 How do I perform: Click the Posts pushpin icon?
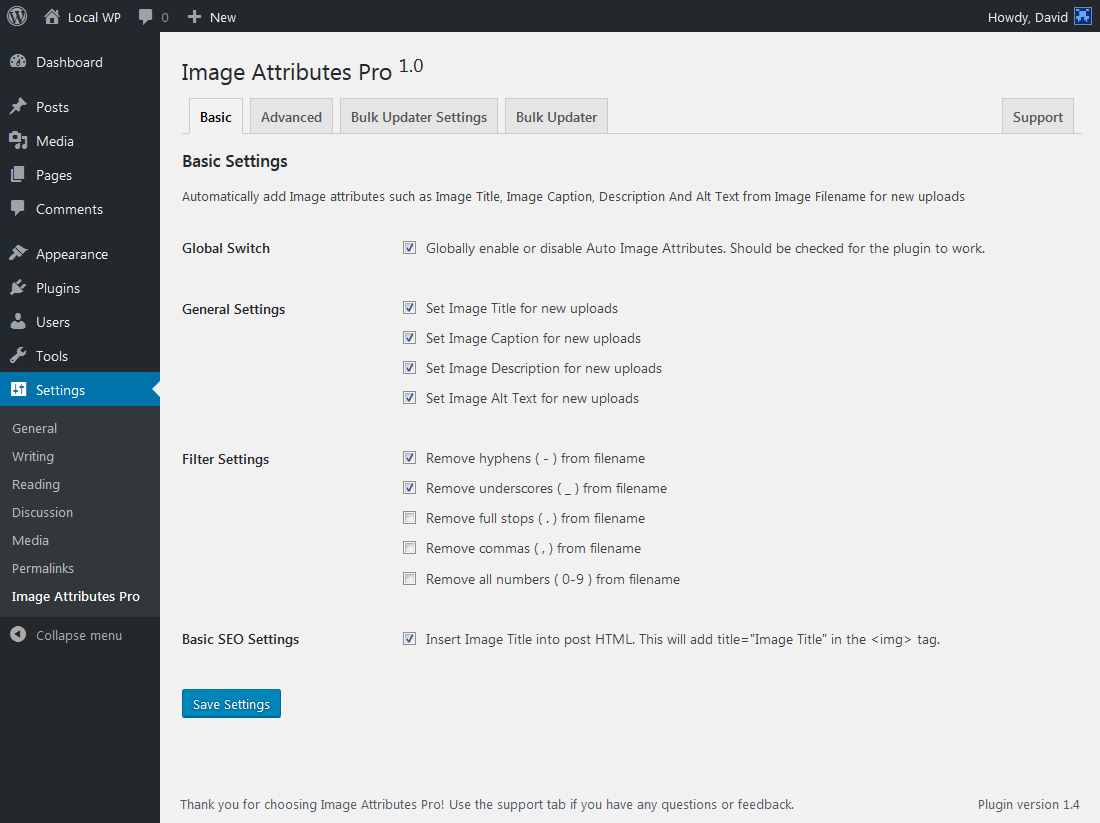tap(18, 107)
